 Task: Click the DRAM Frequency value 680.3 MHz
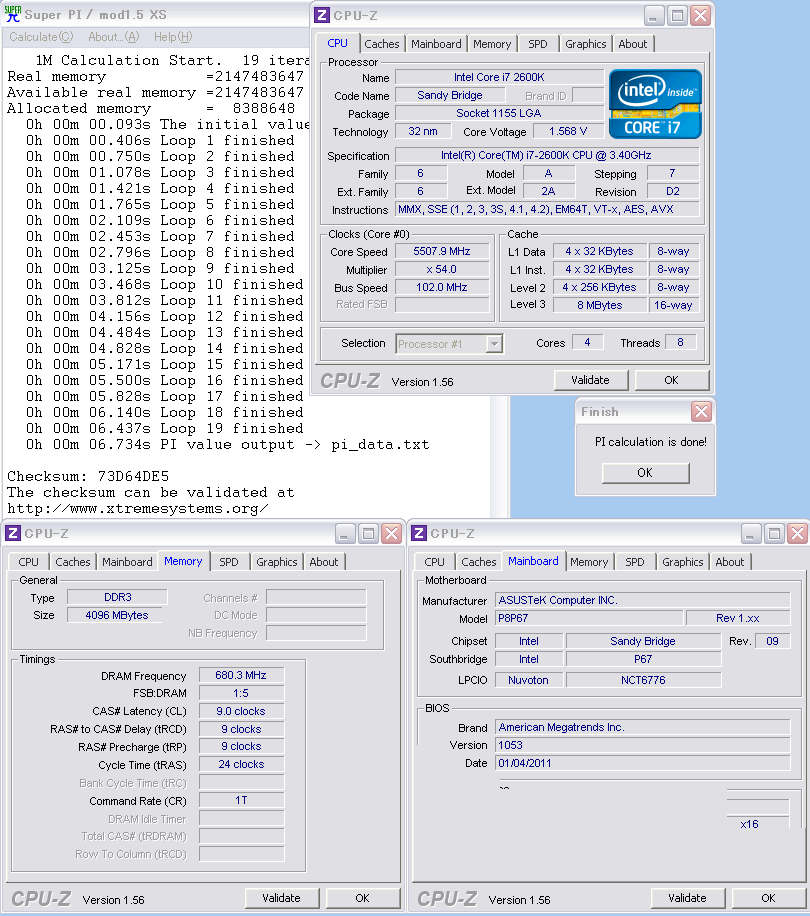pos(241,675)
